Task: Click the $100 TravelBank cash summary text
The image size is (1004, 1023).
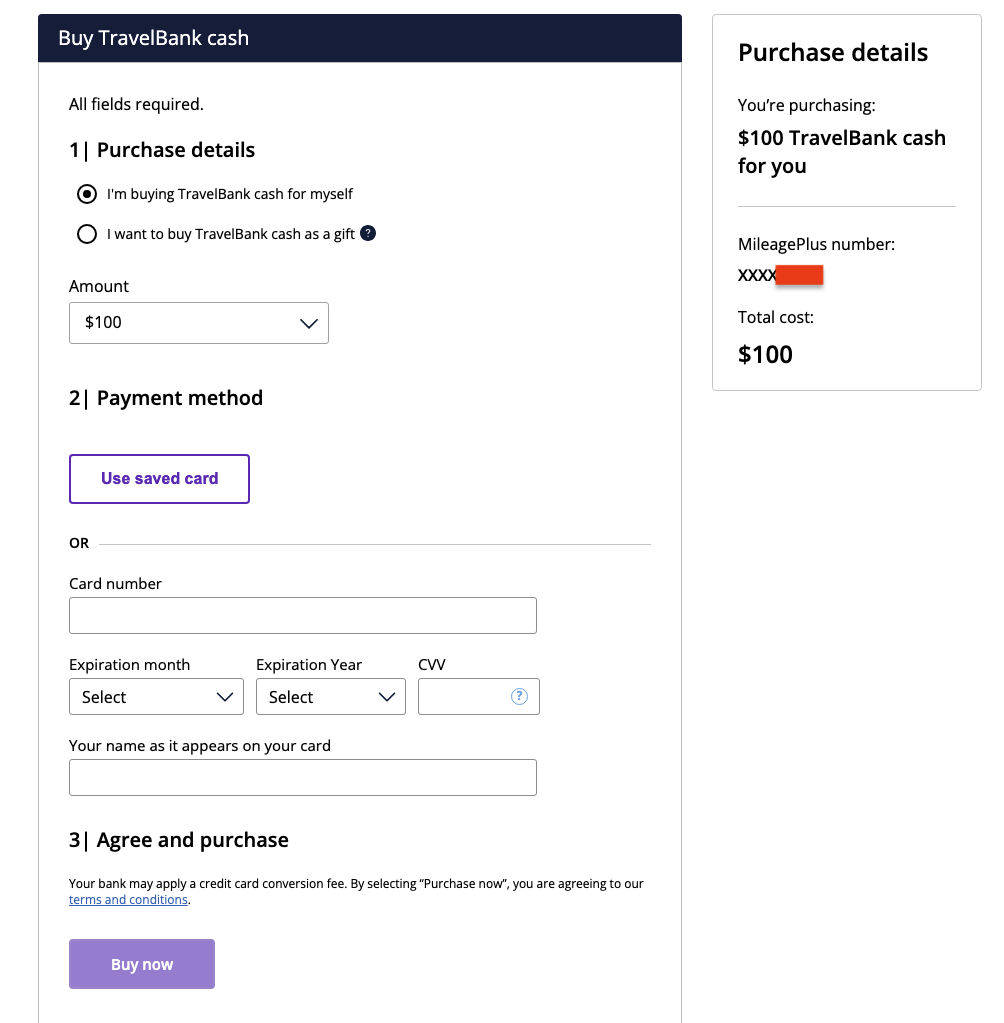Action: pyautogui.click(x=841, y=151)
